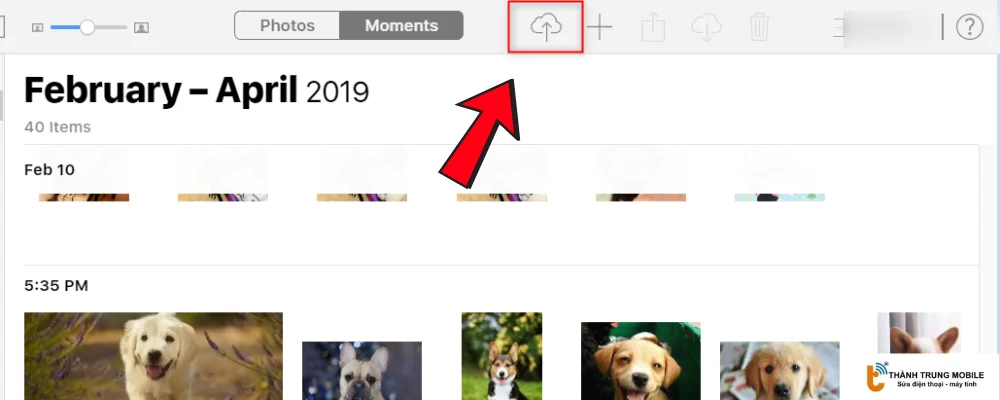Viewport: 1000px width, 400px height.
Task: Click the cloud upload icon
Action: tap(546, 27)
